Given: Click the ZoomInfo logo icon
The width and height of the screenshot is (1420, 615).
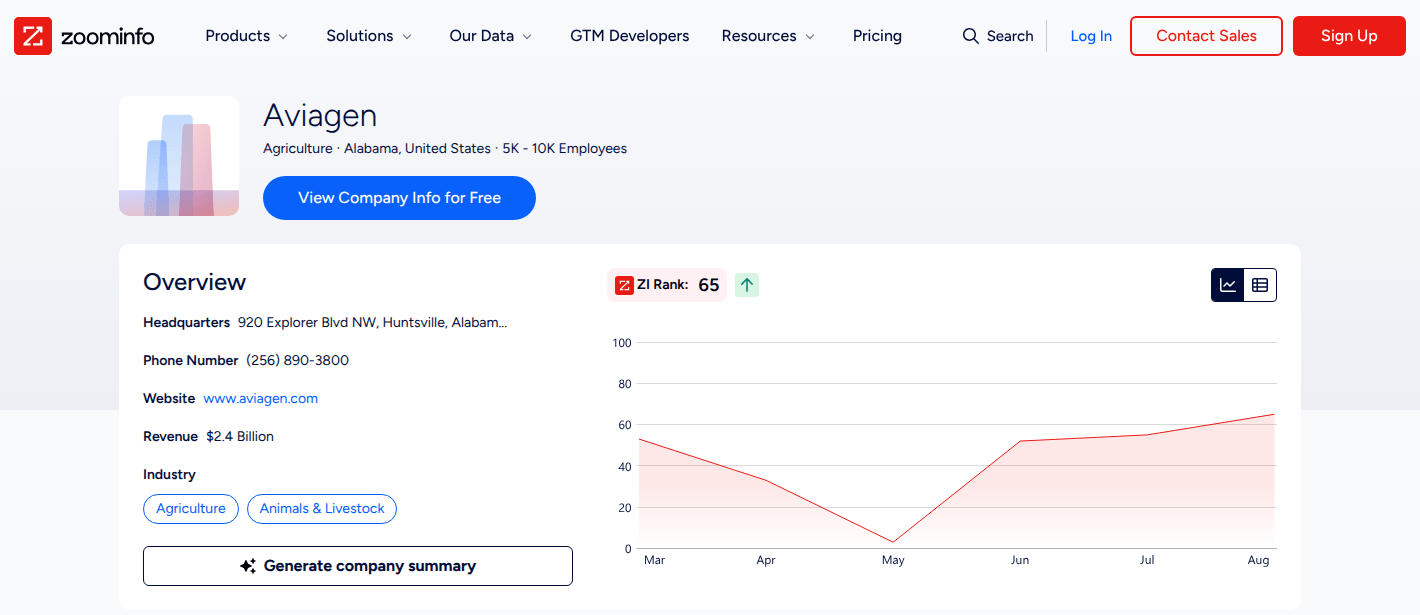Looking at the screenshot, I should (x=33, y=36).
